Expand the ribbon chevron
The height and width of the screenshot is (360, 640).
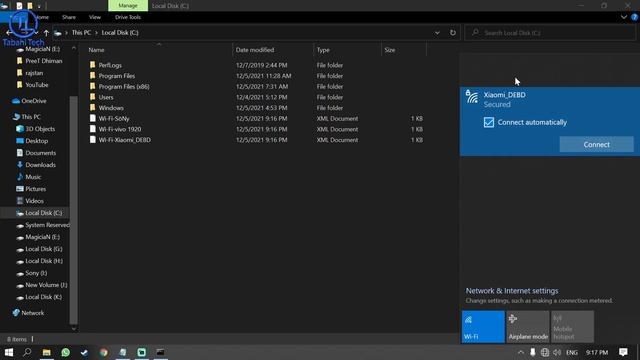(x=624, y=17)
